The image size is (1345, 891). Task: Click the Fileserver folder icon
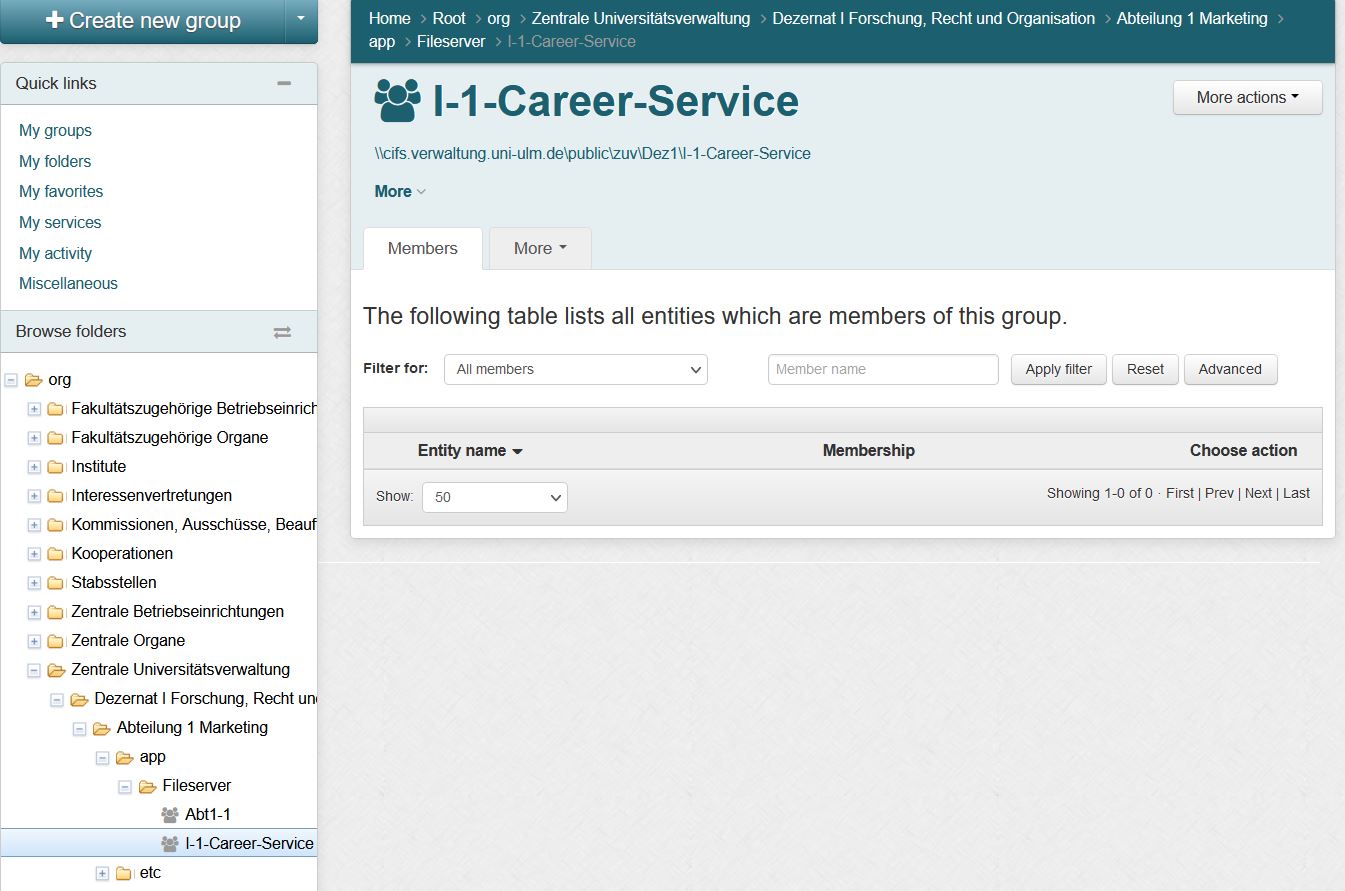(x=147, y=786)
